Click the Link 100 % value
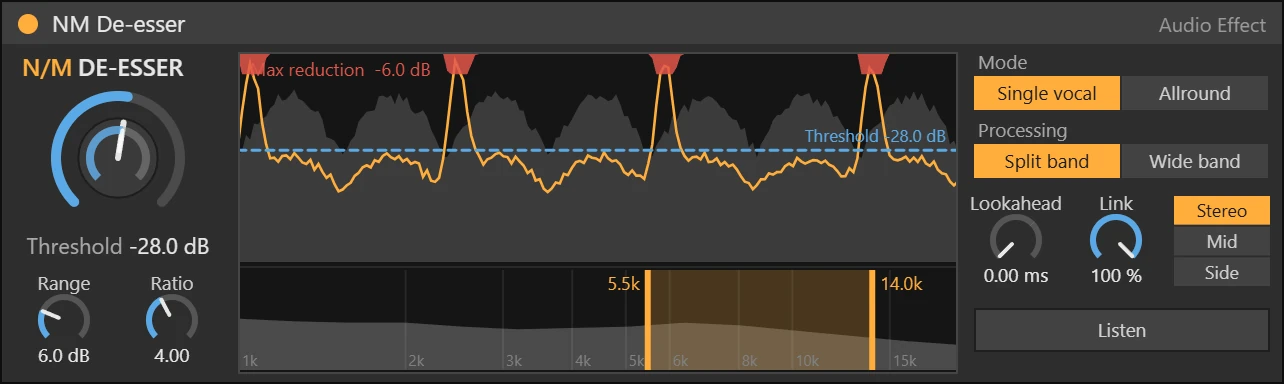 click(x=1116, y=276)
